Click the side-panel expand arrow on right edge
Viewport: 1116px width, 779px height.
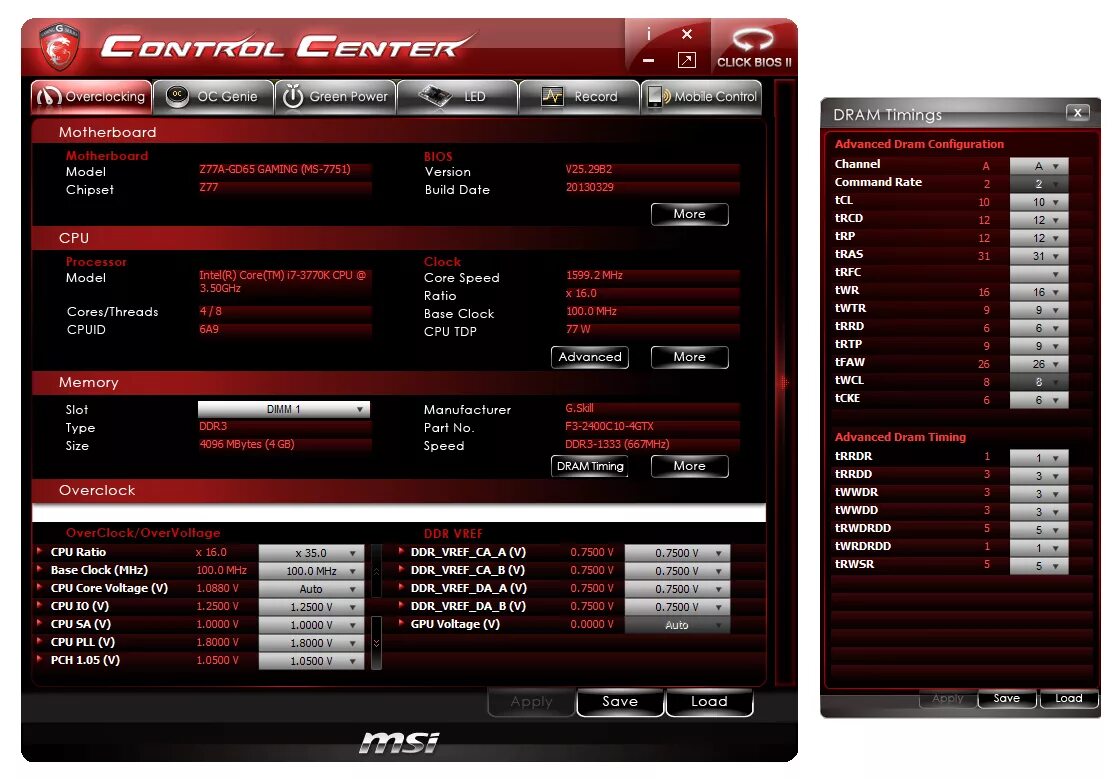pyautogui.click(x=785, y=383)
